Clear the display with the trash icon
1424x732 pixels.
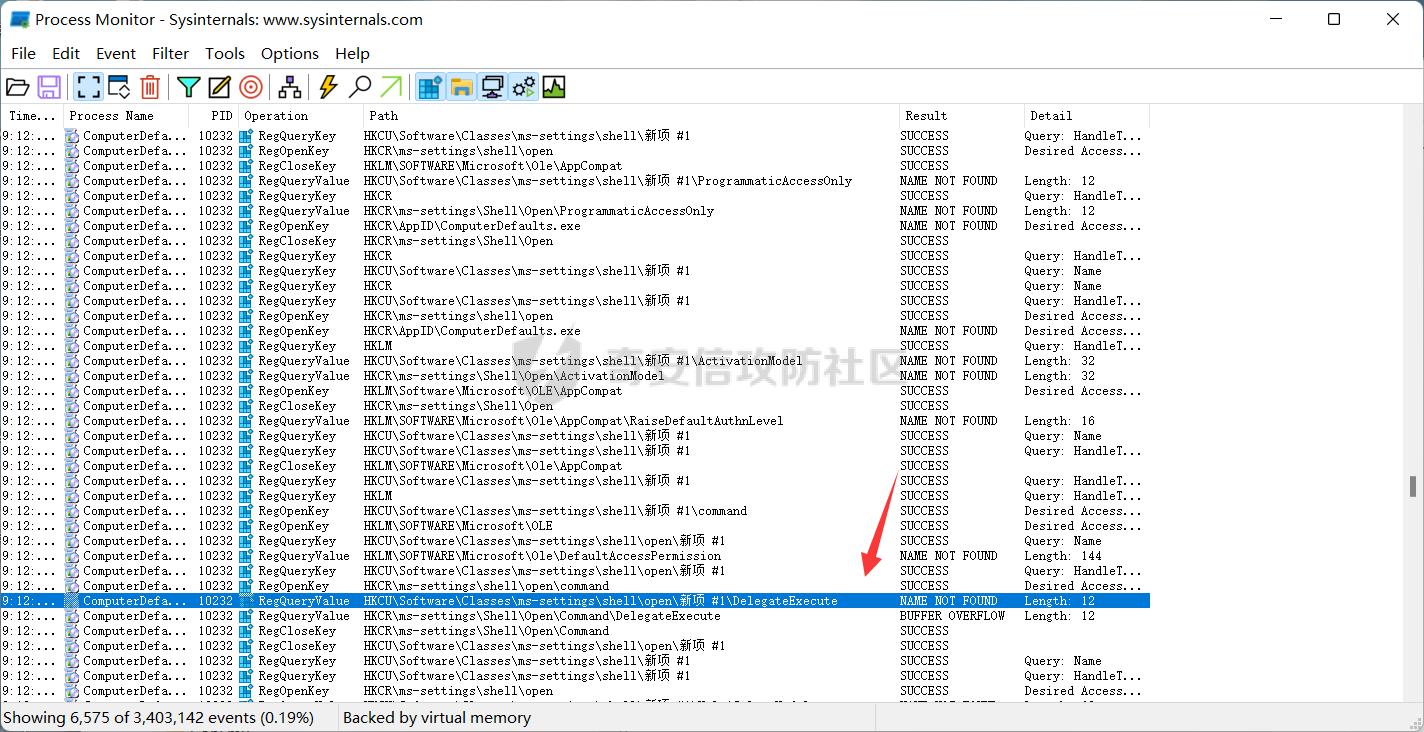tap(150, 87)
